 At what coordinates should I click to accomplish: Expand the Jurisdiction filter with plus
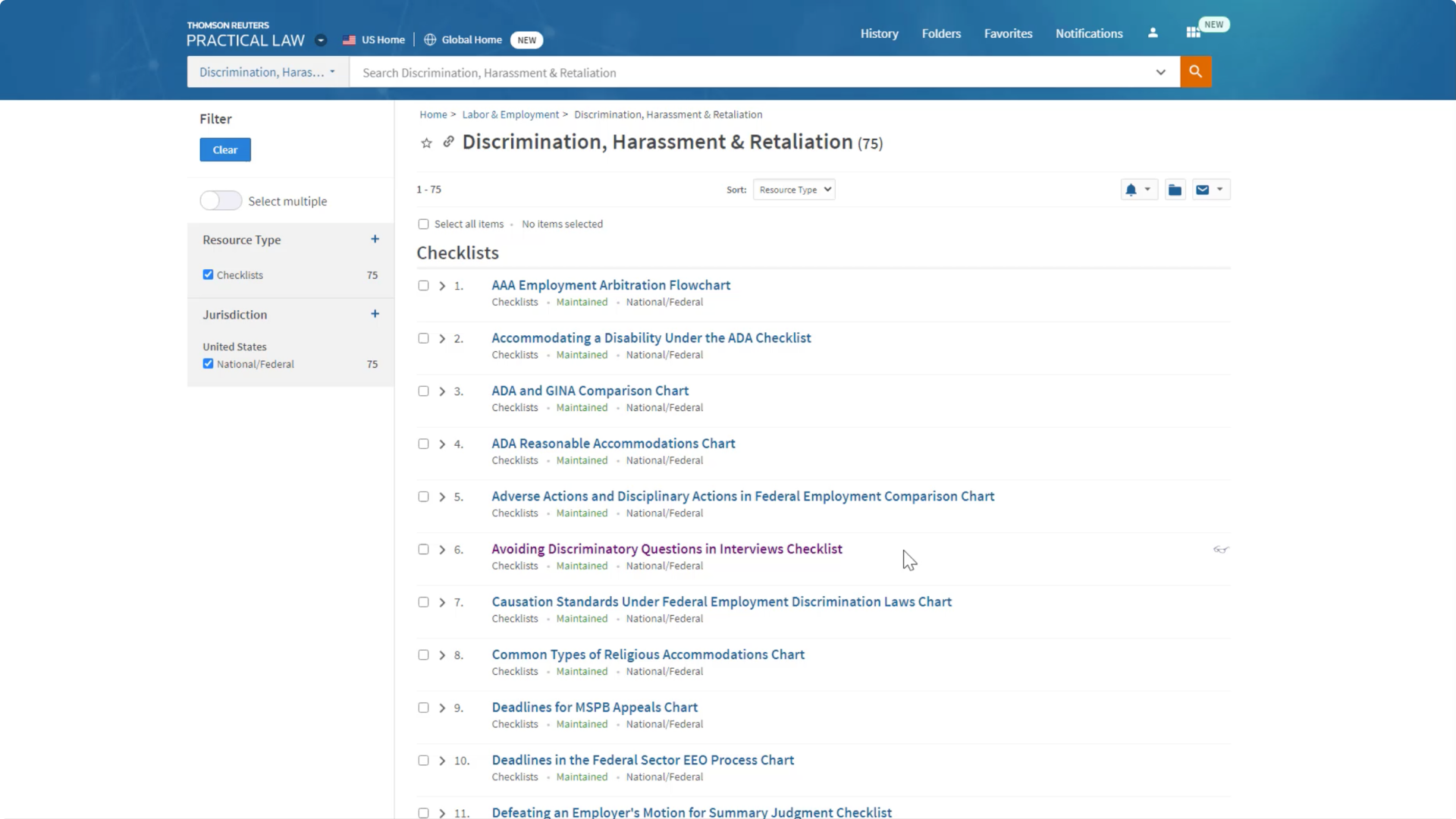pos(375,314)
